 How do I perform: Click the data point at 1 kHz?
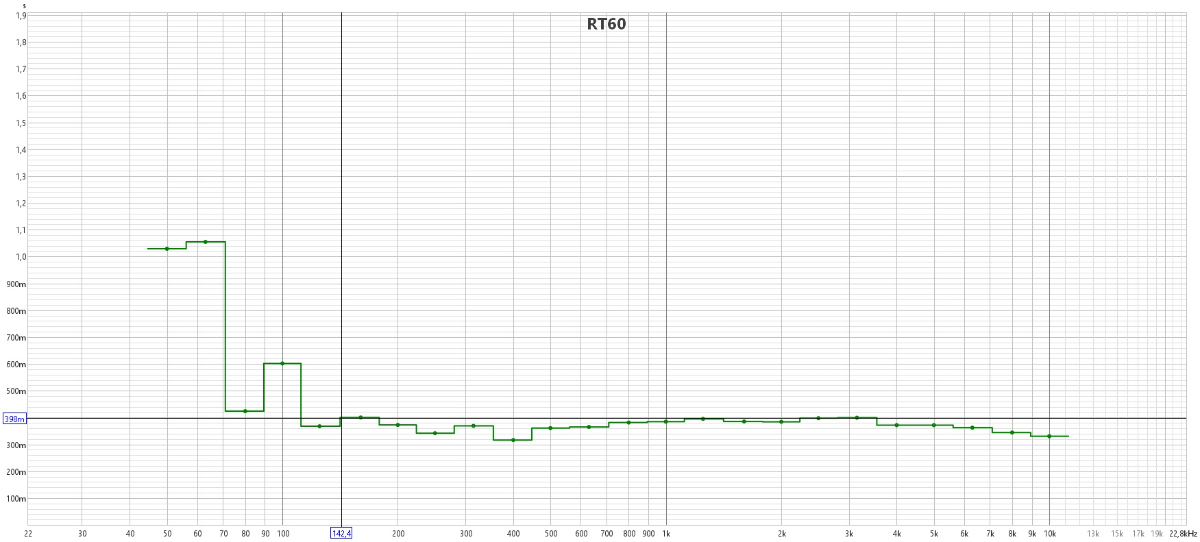pos(666,421)
